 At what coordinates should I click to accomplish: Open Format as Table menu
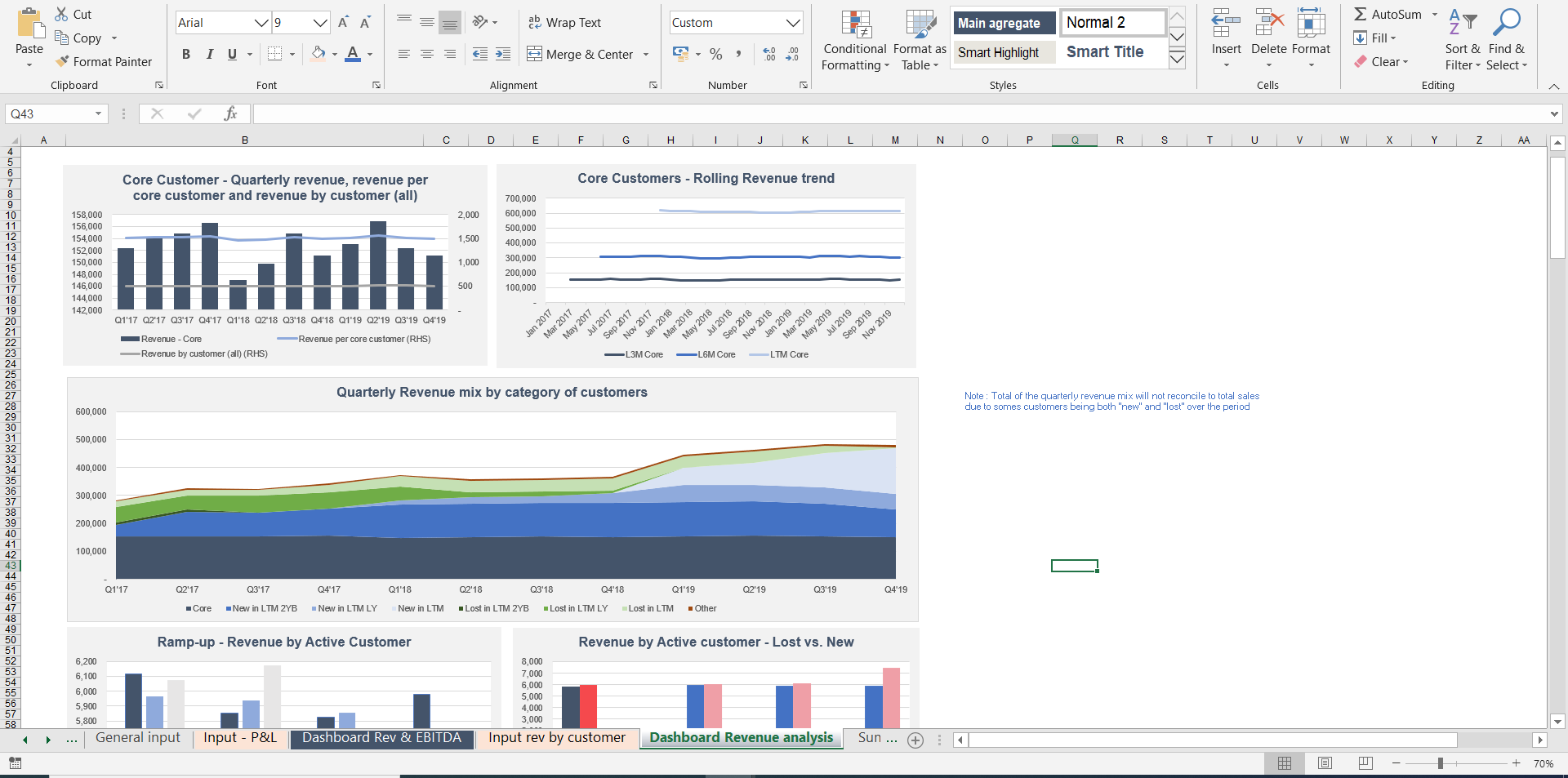pyautogui.click(x=920, y=40)
